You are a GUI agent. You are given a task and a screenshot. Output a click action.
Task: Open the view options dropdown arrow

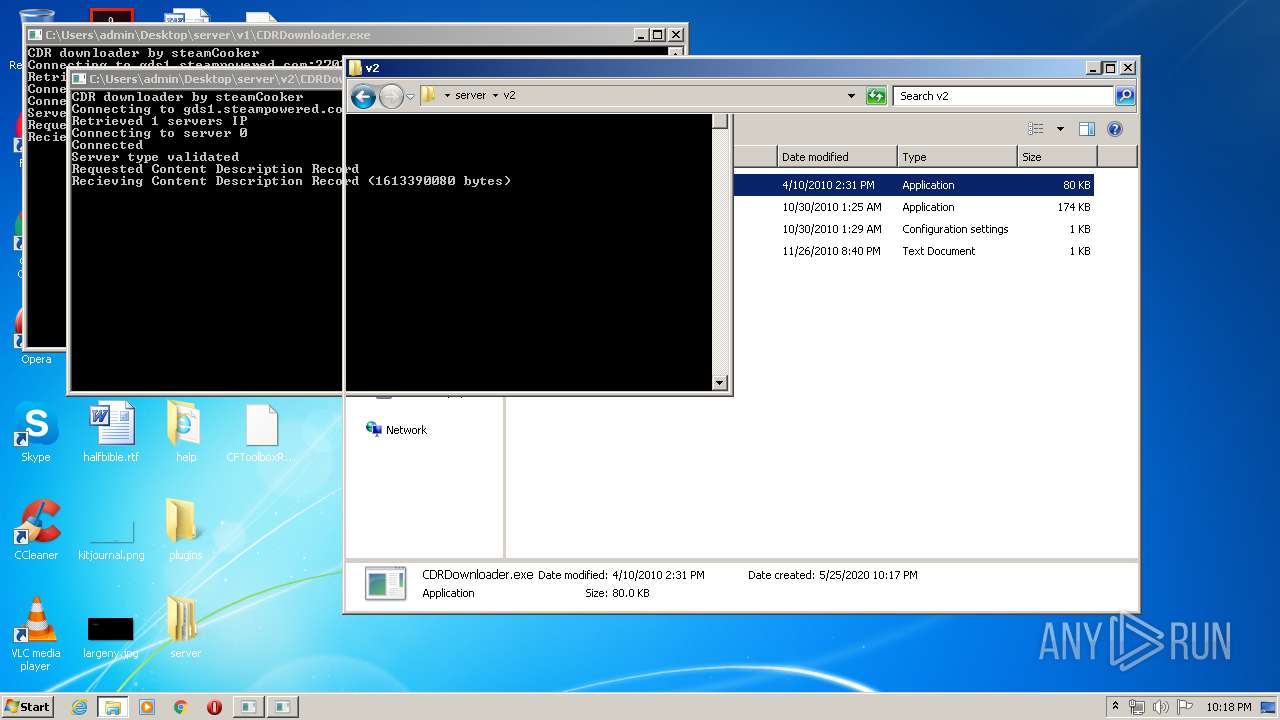pyautogui.click(x=1060, y=129)
